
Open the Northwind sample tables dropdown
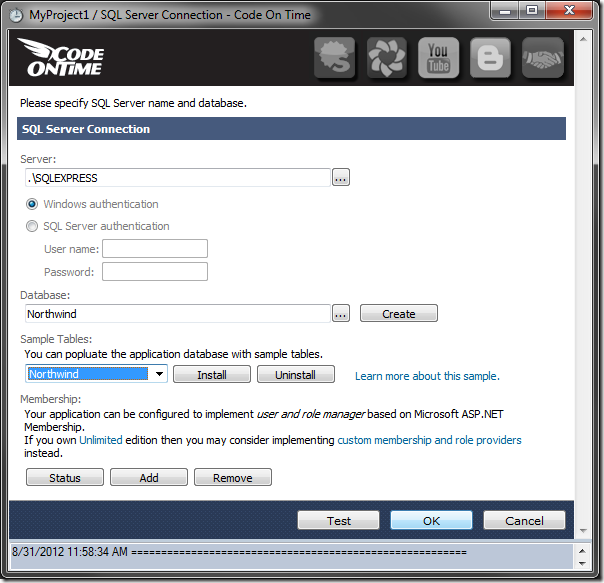tap(96, 374)
